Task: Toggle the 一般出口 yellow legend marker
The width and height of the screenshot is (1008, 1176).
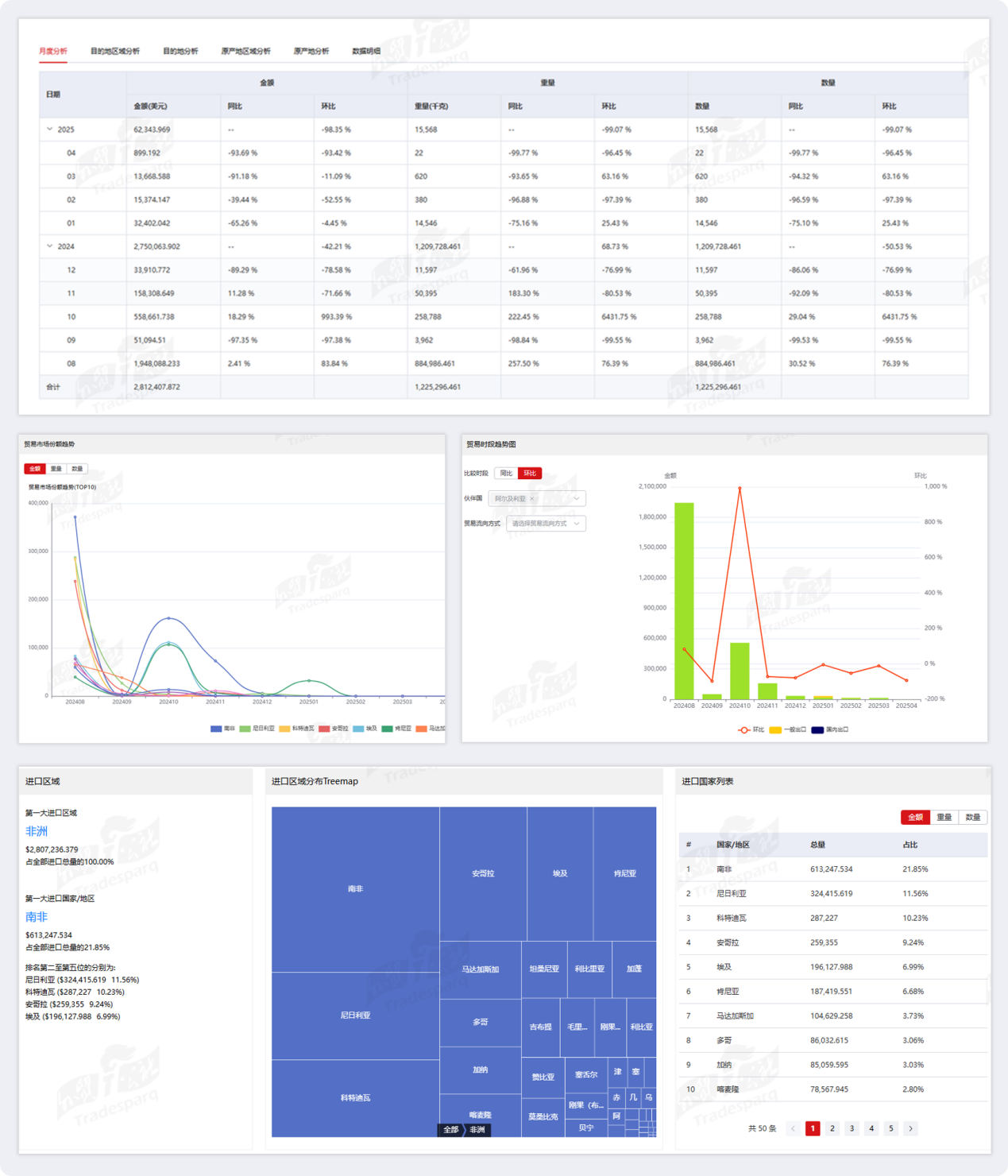Action: pyautogui.click(x=775, y=729)
